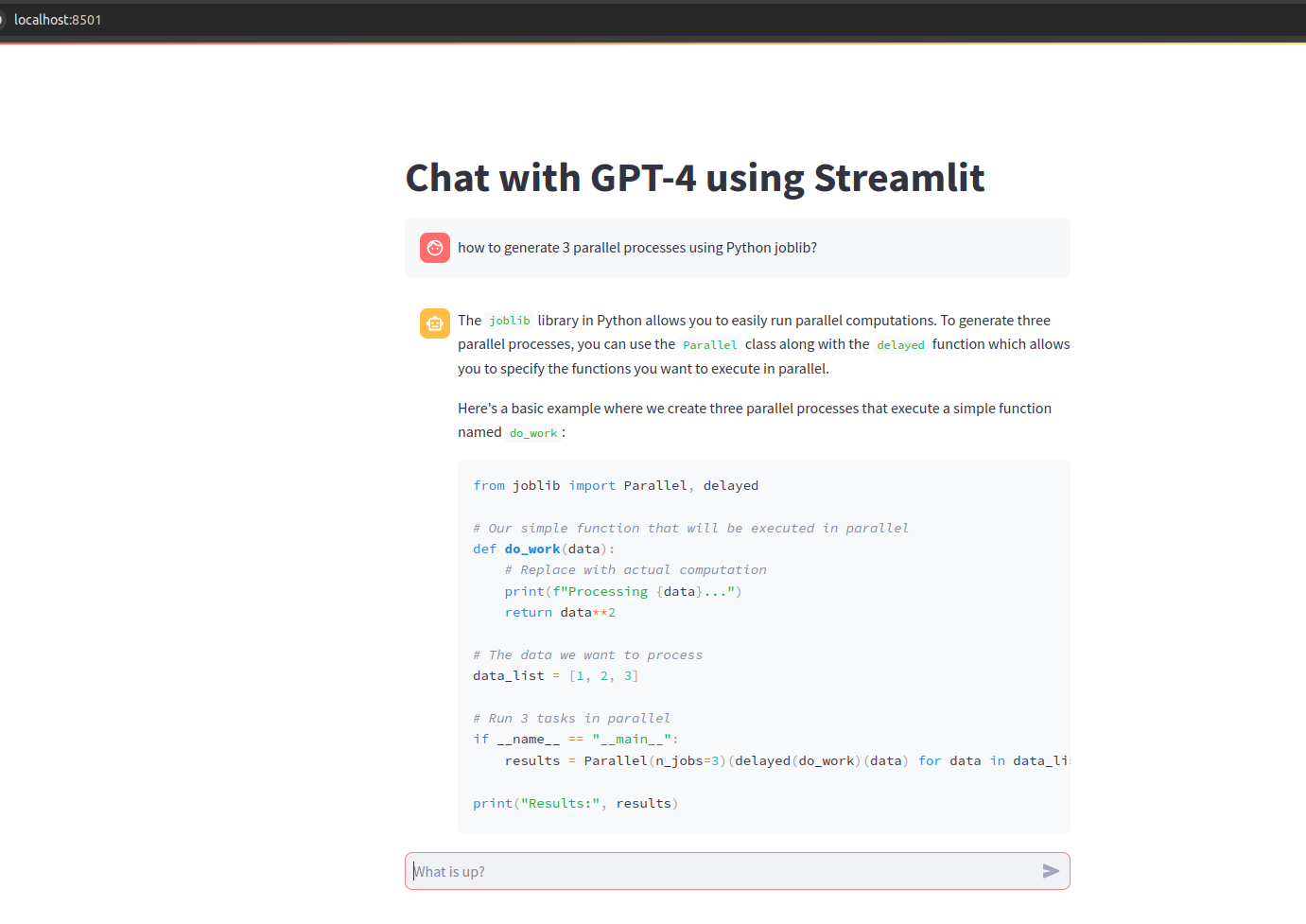Click the comment '# Our simple function that will be executed'
The image size is (1306, 924).
click(x=690, y=529)
